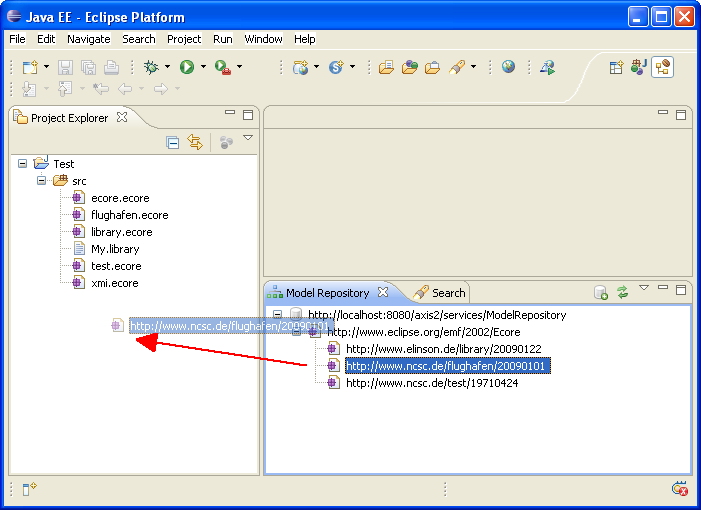701x510 pixels.
Task: Open the New Servlet dropdown arrow
Action: (x=353, y=67)
